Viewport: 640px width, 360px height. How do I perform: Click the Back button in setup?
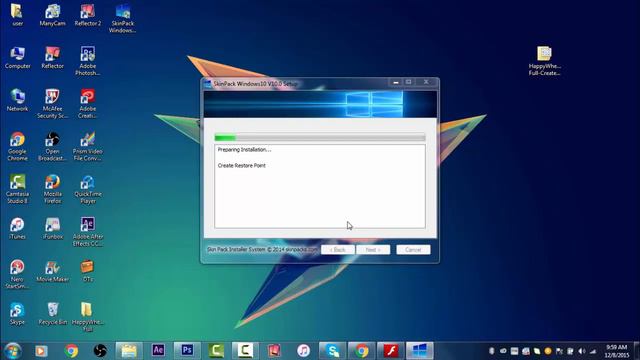point(338,249)
